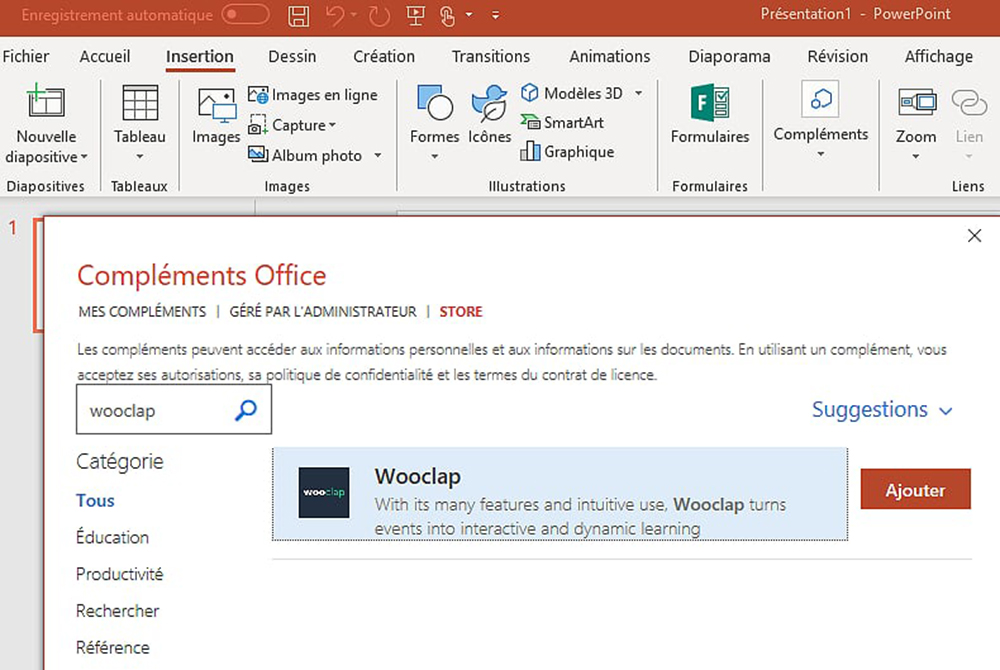
Task: Click the Formes shapes icon
Action: pyautogui.click(x=434, y=103)
